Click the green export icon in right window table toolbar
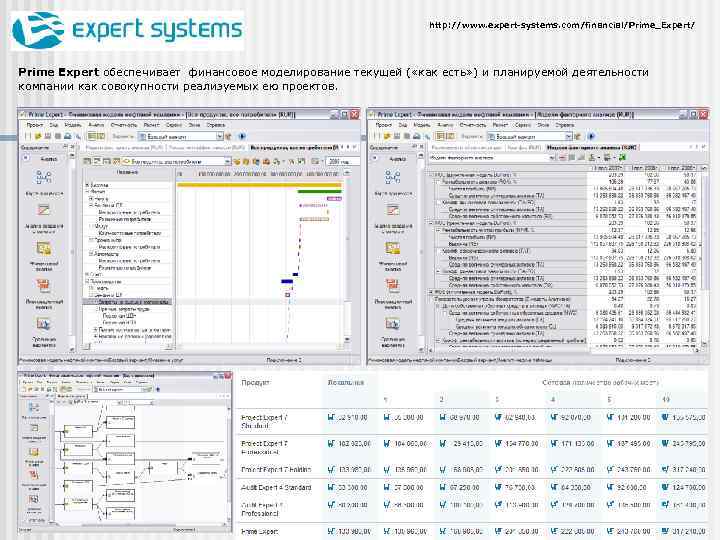720x540 pixels. click(x=622, y=158)
